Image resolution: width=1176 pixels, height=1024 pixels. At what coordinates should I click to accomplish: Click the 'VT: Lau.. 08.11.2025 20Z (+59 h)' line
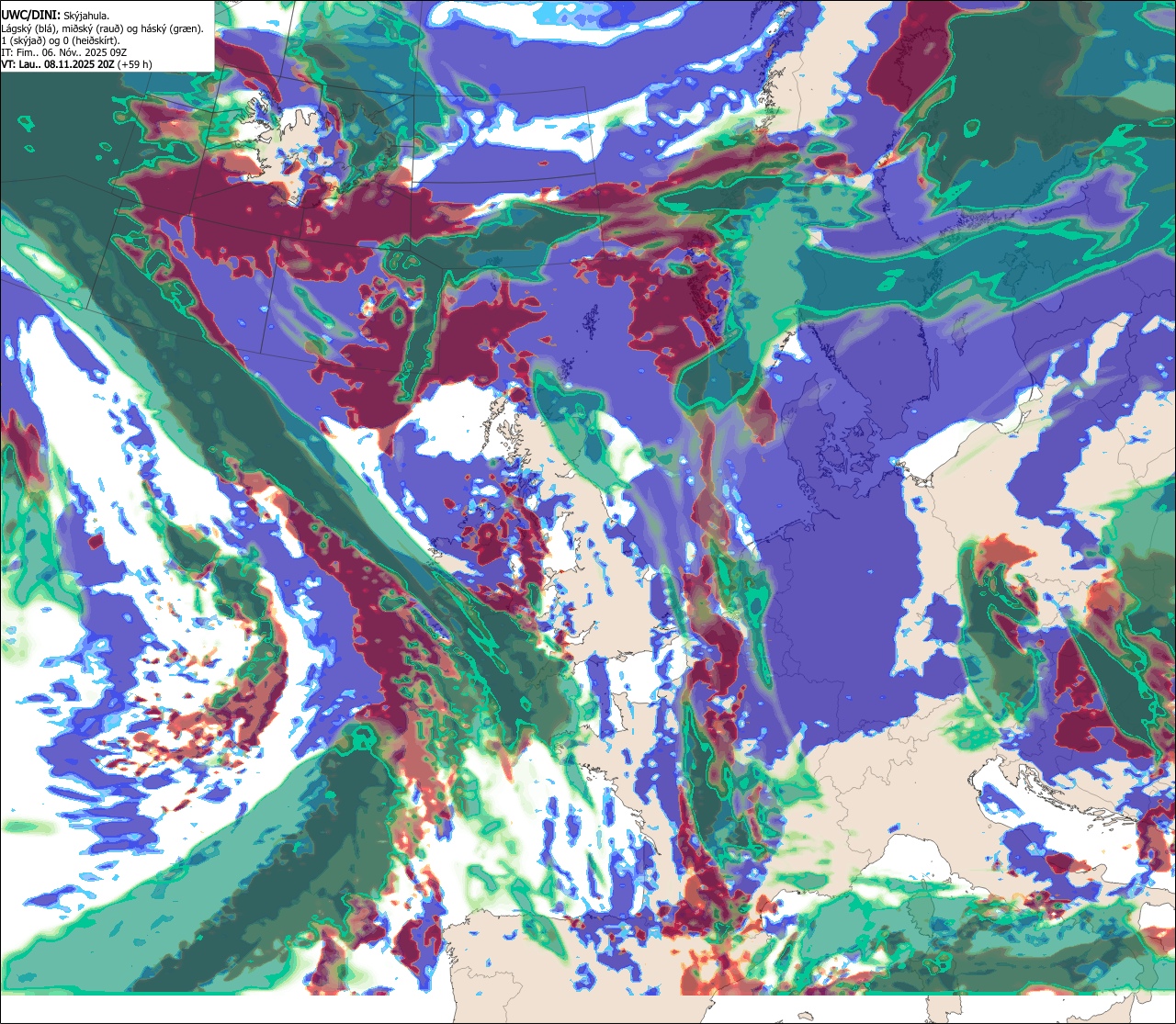point(77,64)
